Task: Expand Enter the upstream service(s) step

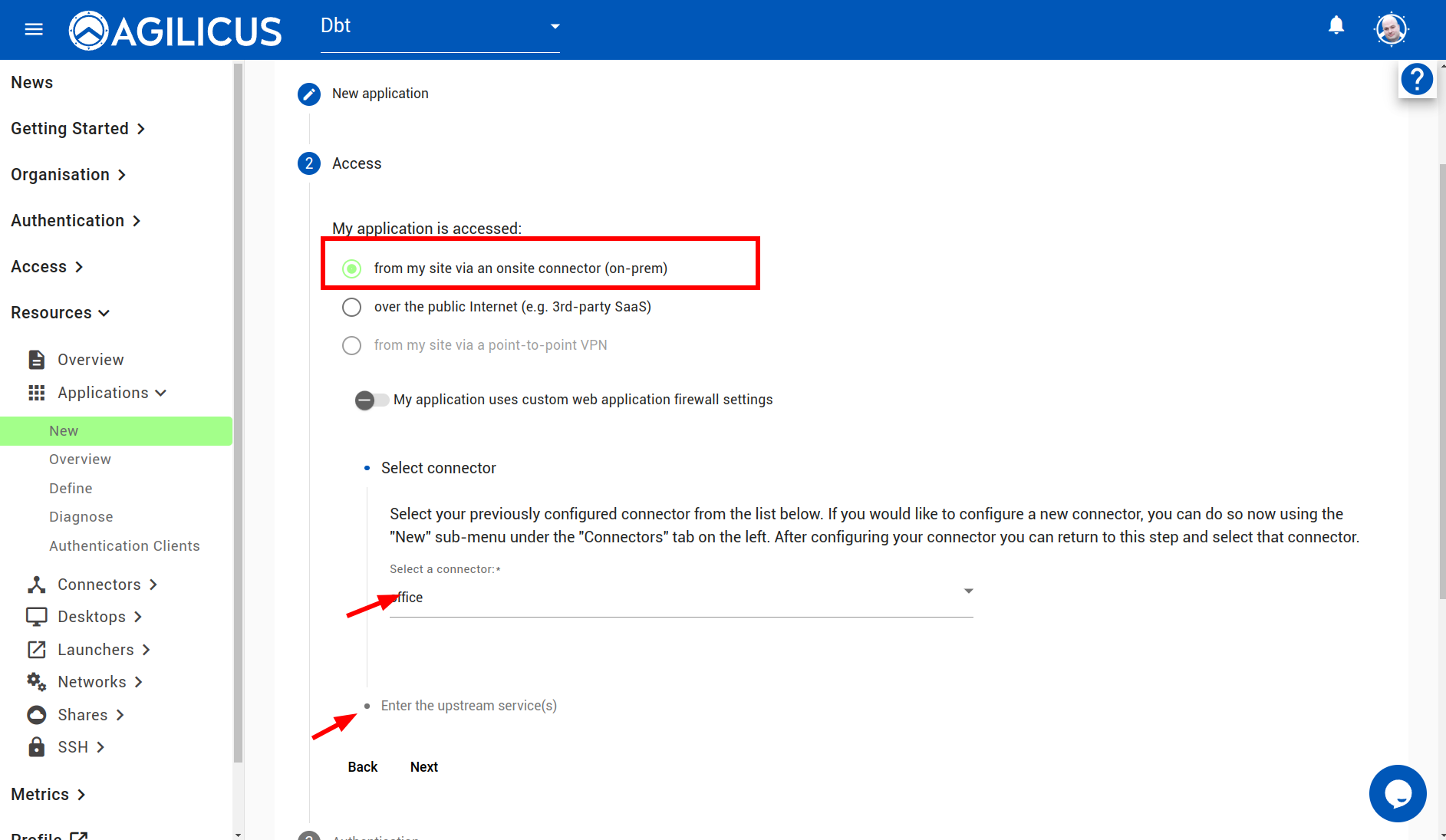Action: 469,706
